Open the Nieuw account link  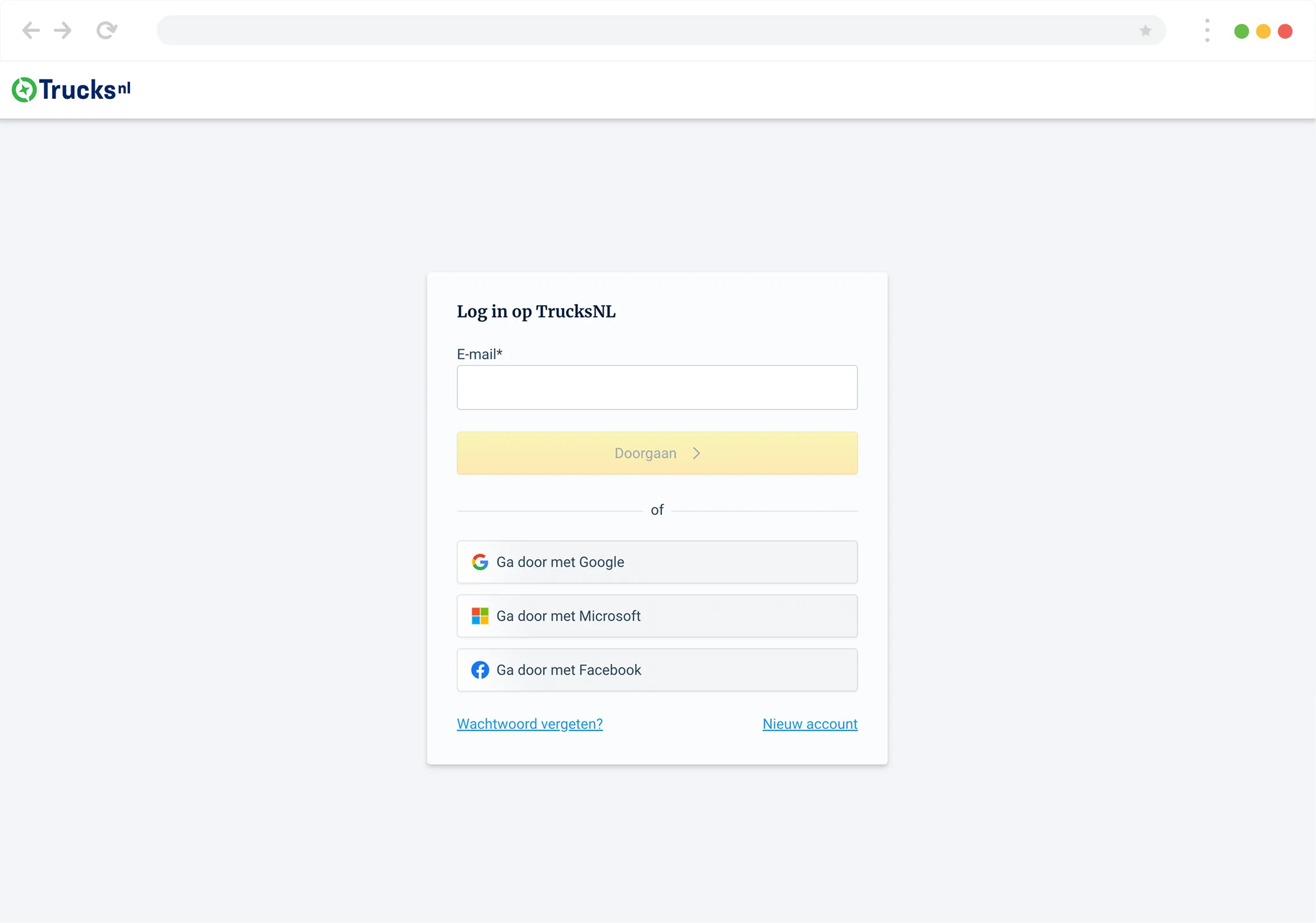click(809, 723)
